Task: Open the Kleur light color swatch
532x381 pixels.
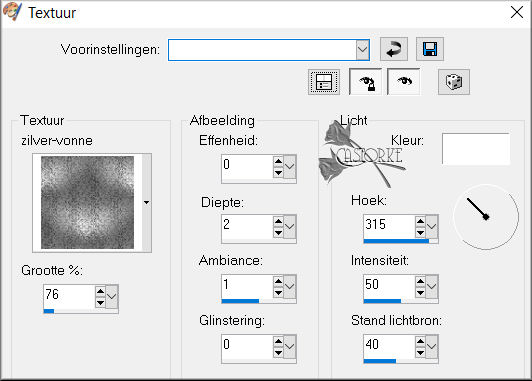Action: click(x=476, y=149)
